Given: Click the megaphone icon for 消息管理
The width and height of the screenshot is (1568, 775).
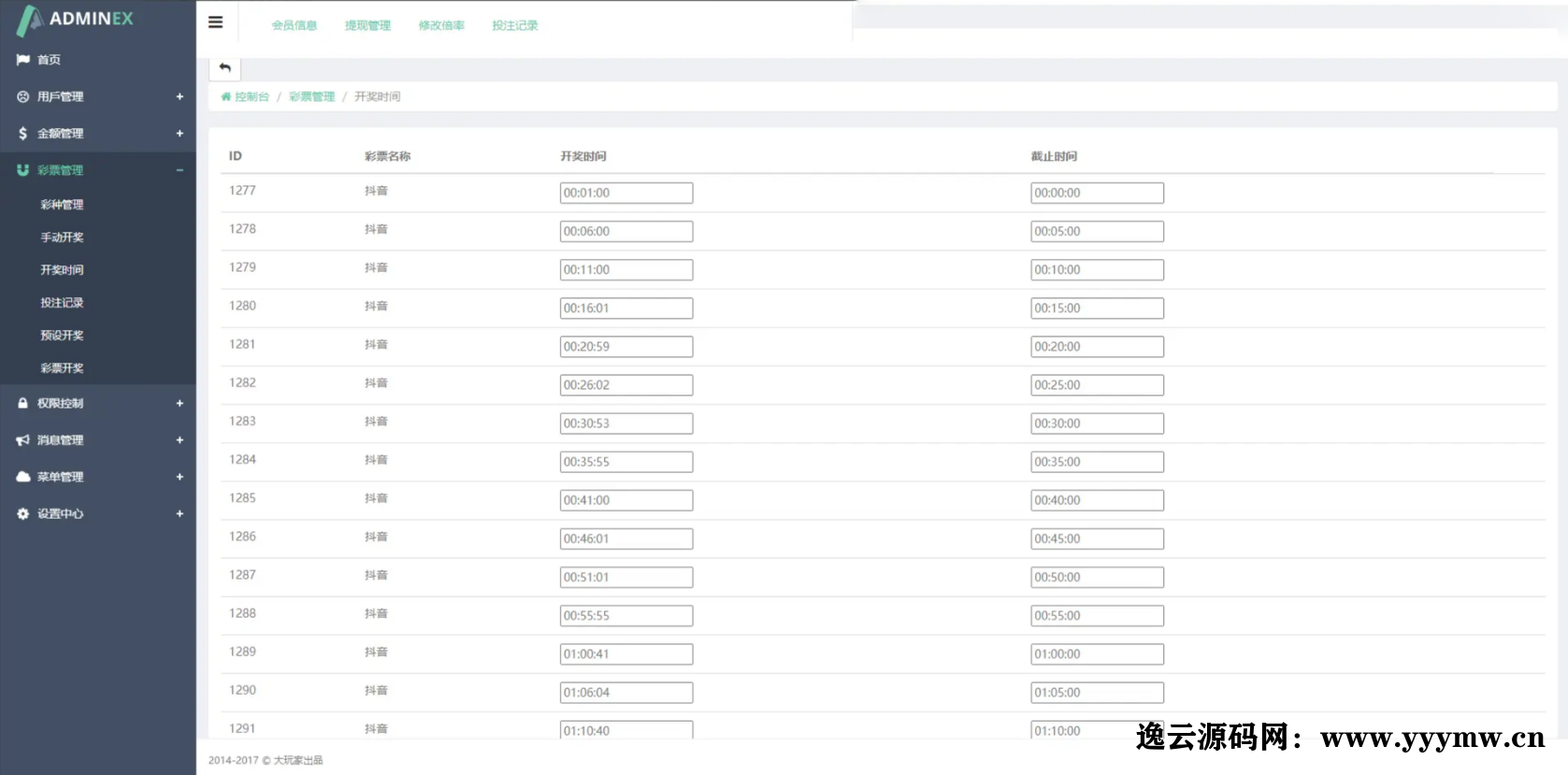Looking at the screenshot, I should 22,439.
